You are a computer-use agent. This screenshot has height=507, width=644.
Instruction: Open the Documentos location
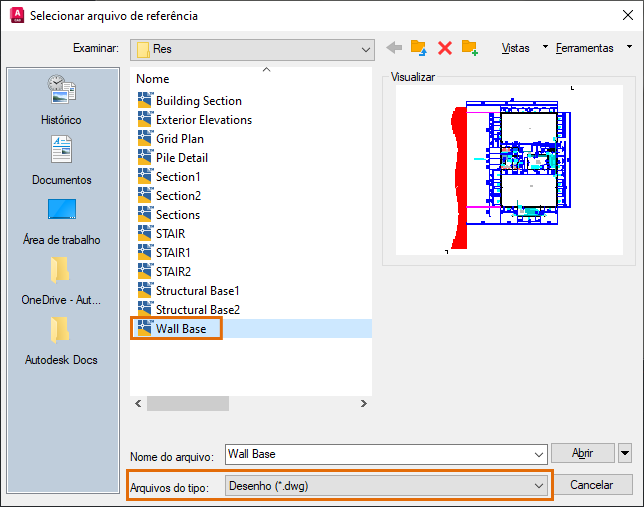pos(62,161)
